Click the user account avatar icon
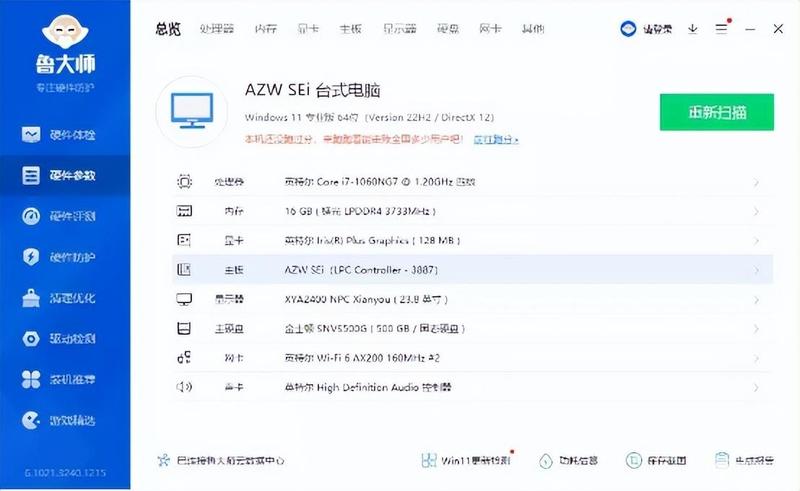The width and height of the screenshot is (800, 491). point(628,29)
